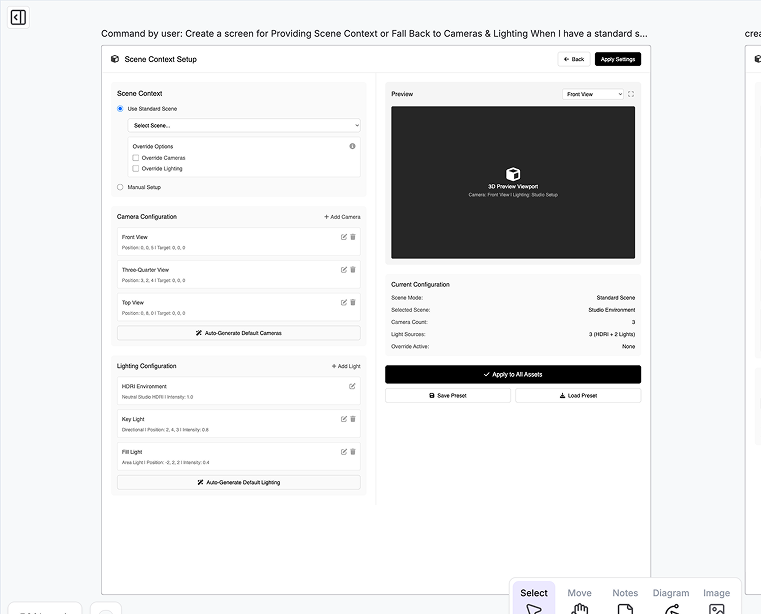
Task: Delete the Key Light entry
Action: coord(353,419)
